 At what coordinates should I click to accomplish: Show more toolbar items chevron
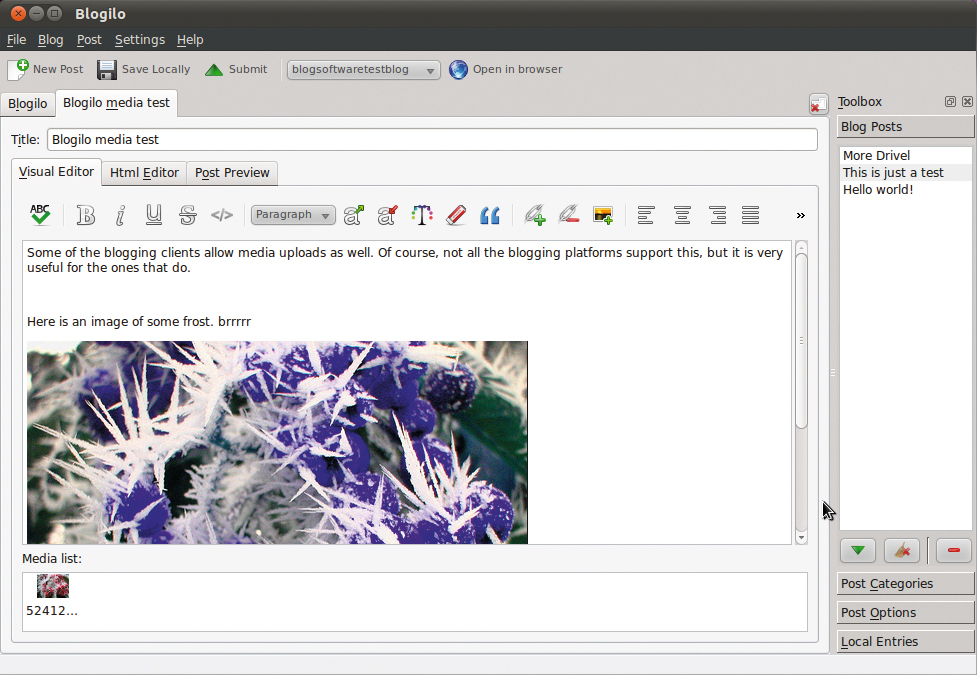801,215
